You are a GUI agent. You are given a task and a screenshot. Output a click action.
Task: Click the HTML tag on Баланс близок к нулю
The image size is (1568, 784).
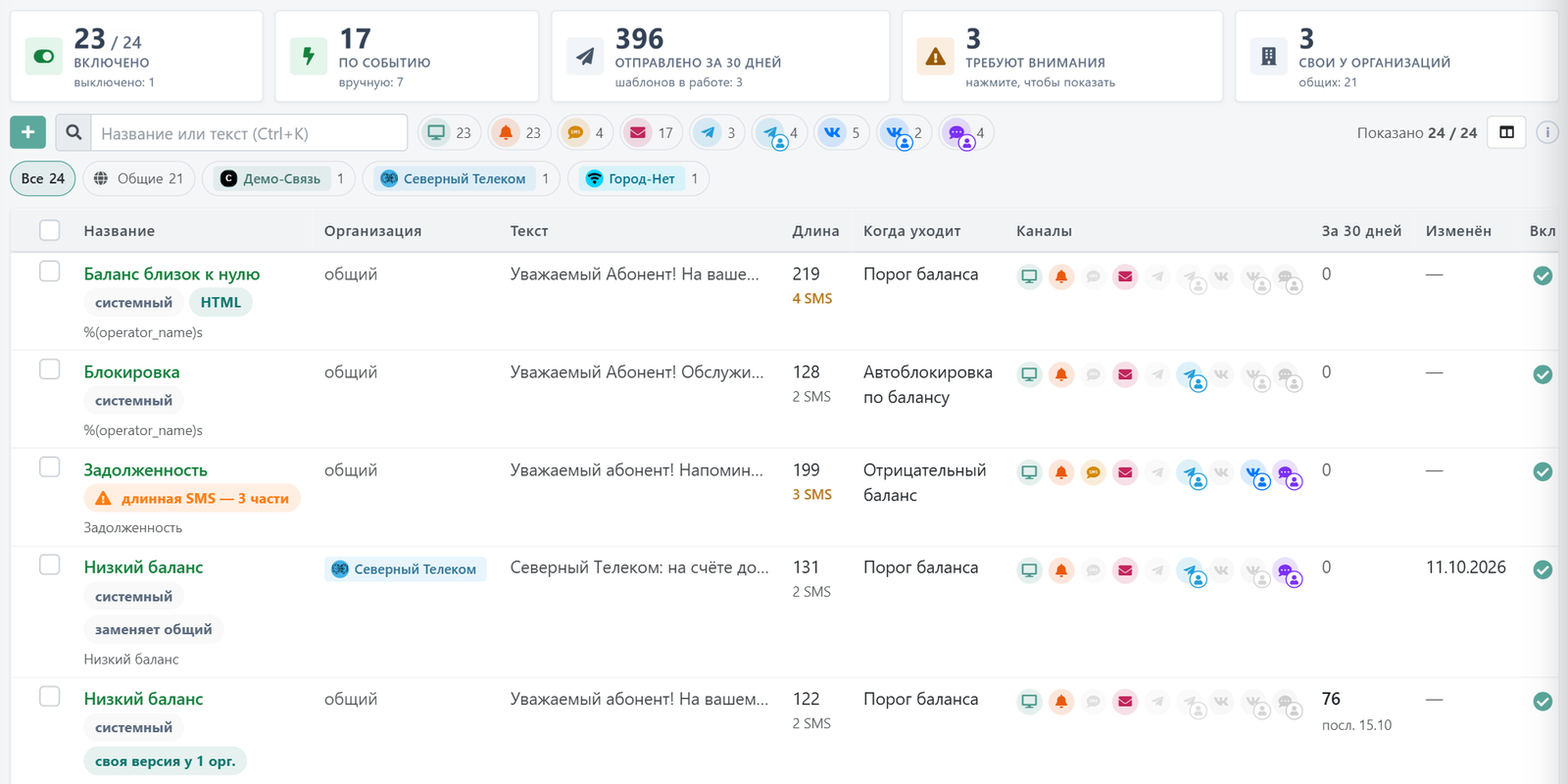(x=220, y=303)
